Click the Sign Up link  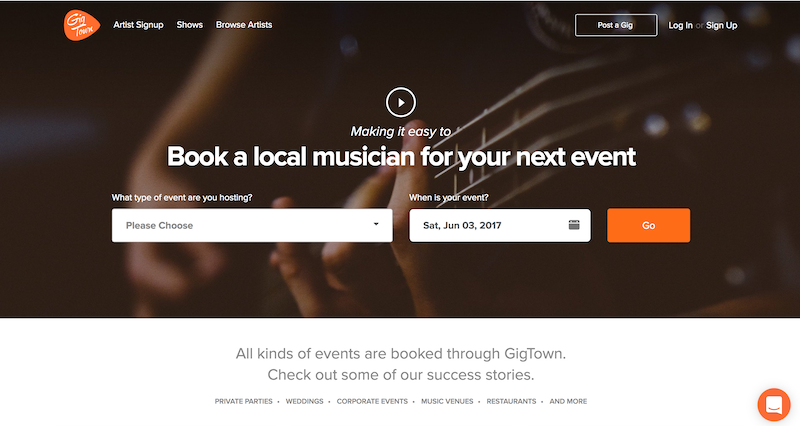pos(721,25)
